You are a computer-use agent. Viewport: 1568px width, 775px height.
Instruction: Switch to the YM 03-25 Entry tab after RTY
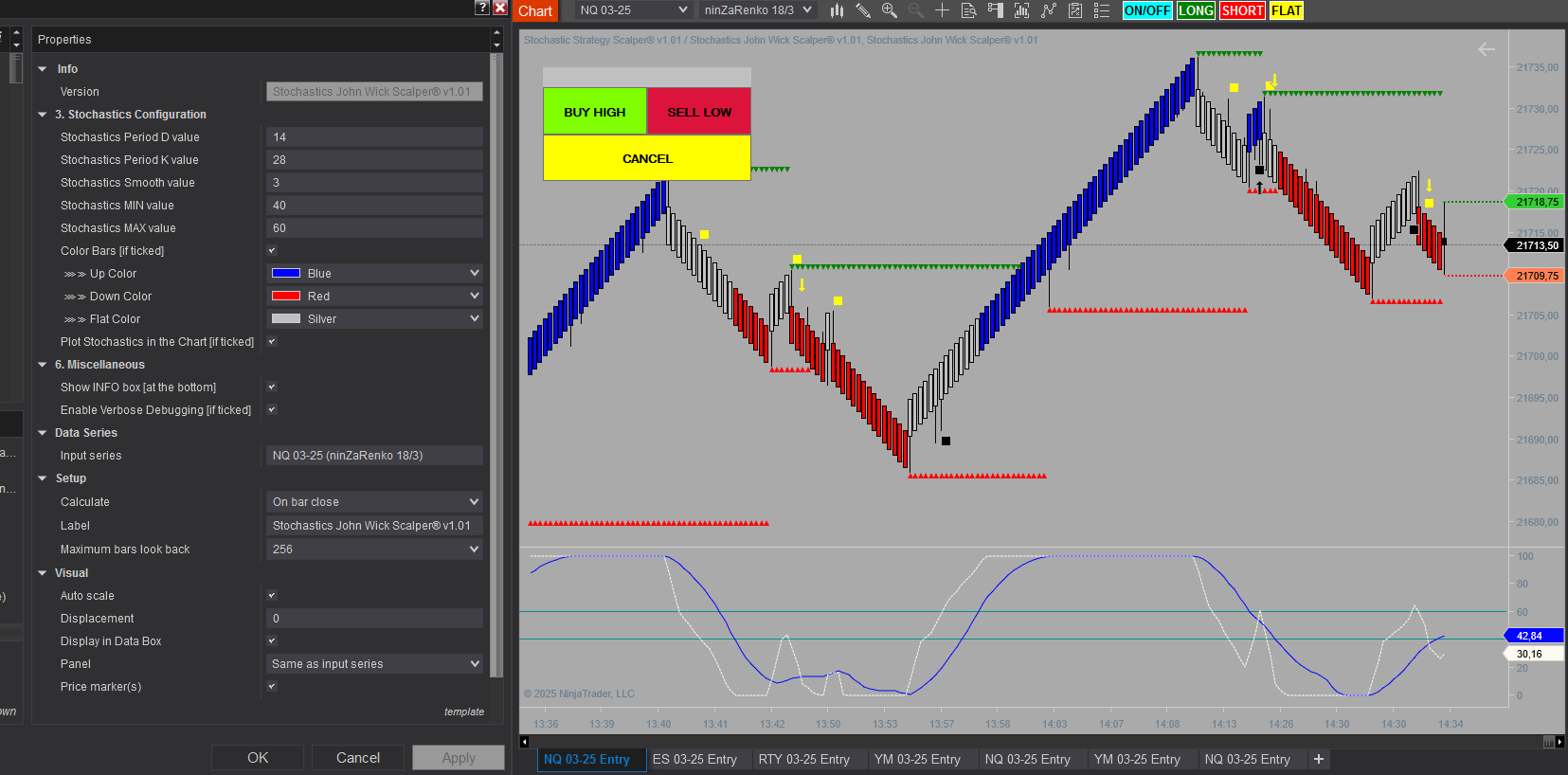(x=917, y=760)
